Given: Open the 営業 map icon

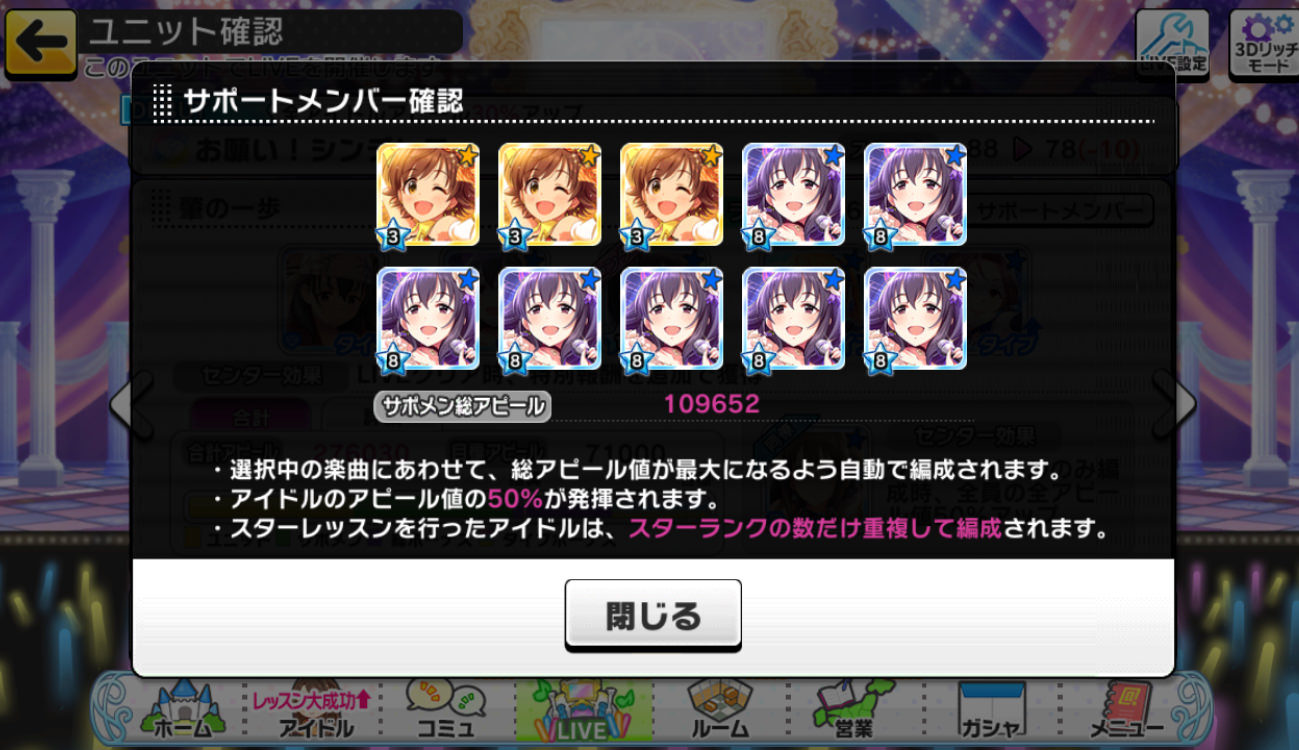Looking at the screenshot, I should (855, 711).
